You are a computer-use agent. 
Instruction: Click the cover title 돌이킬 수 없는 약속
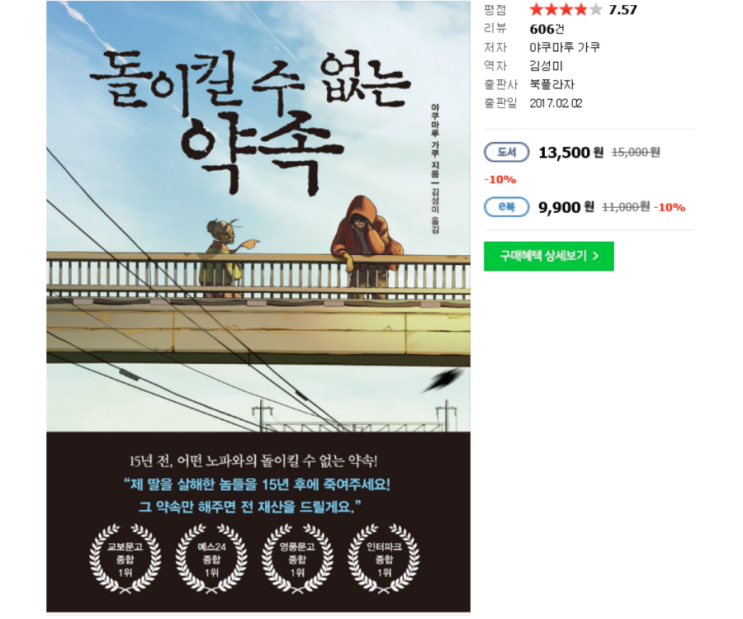tap(249, 122)
